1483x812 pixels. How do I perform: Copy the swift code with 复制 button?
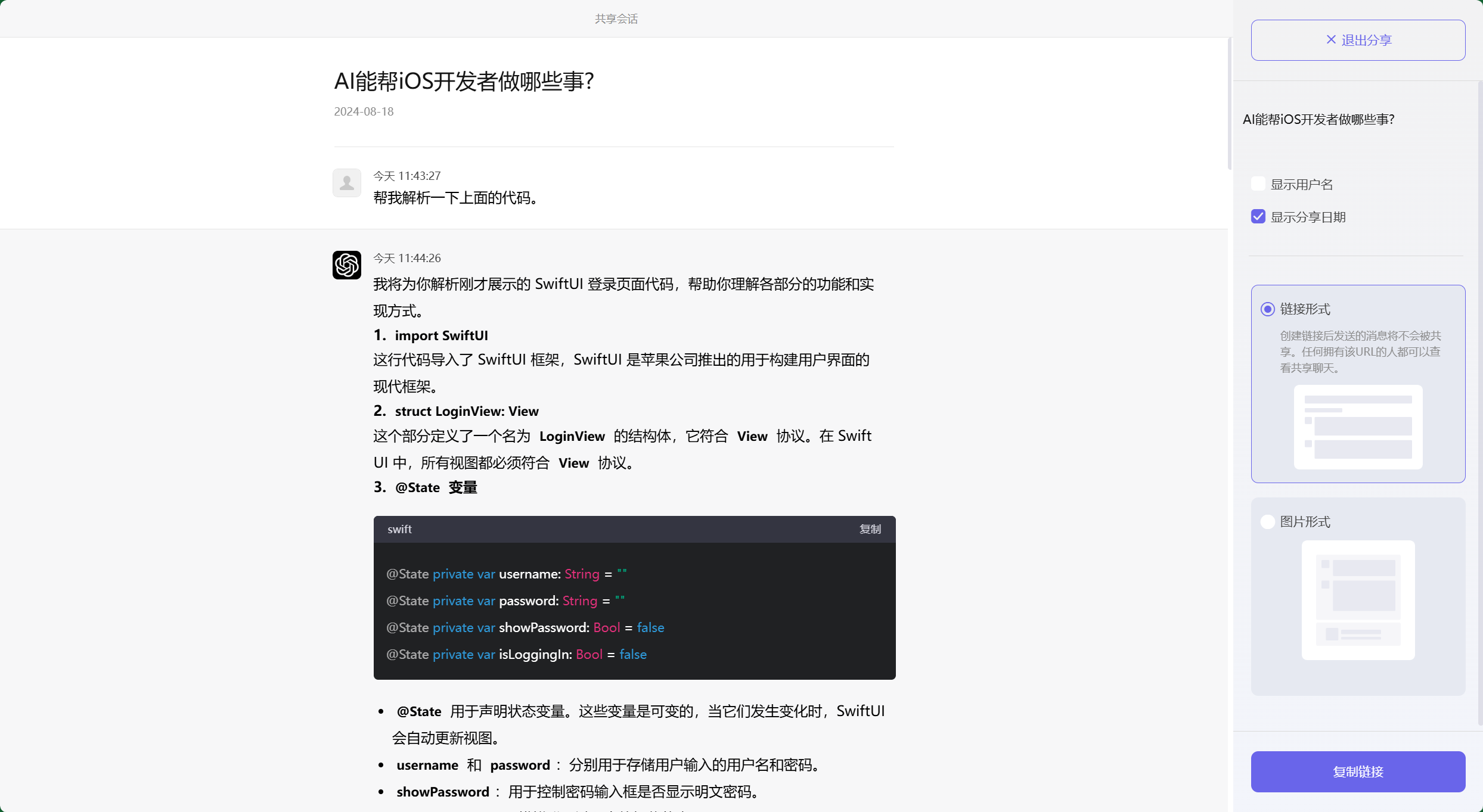(870, 529)
